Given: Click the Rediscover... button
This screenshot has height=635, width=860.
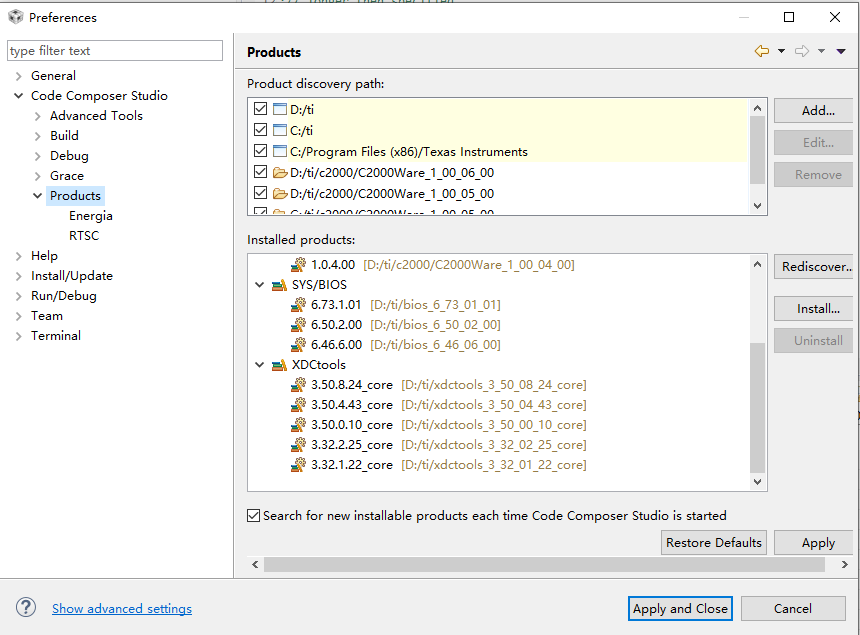Looking at the screenshot, I should (x=814, y=267).
